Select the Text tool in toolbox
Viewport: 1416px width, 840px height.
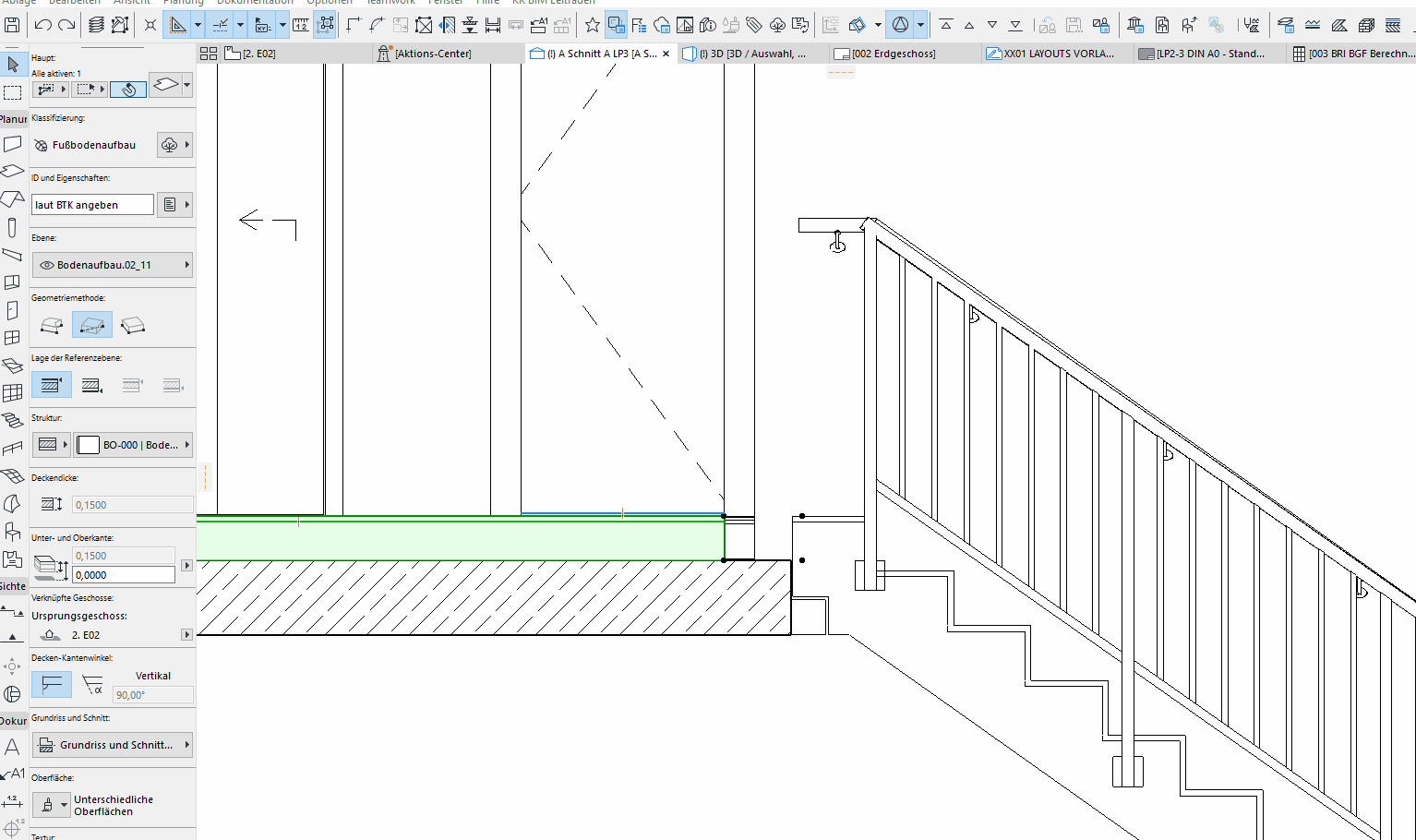(x=12, y=747)
